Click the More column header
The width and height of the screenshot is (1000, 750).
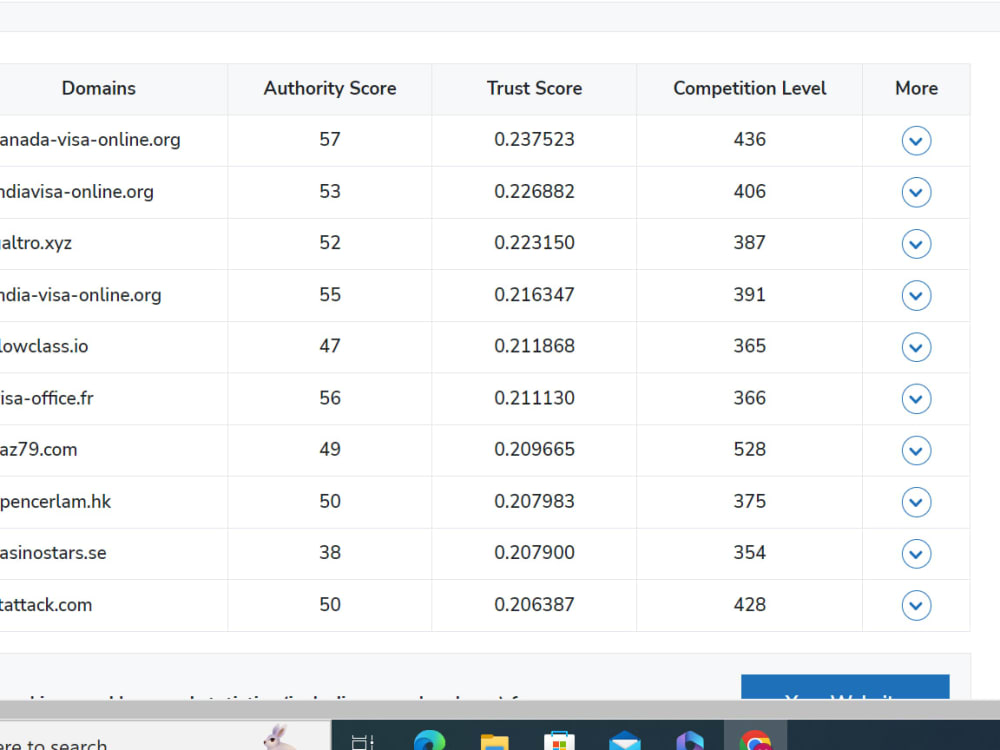click(x=916, y=89)
